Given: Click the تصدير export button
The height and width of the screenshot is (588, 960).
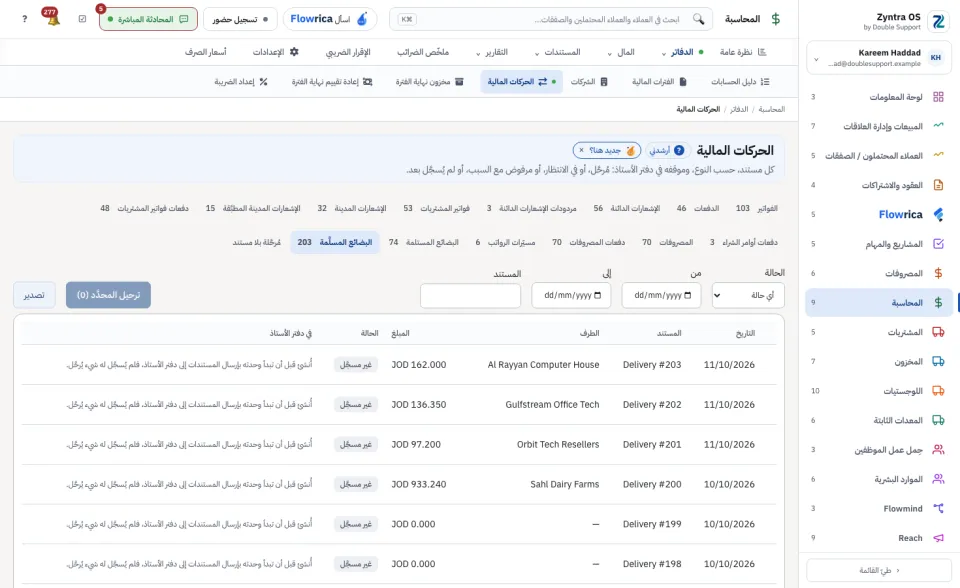Looking at the screenshot, I should [34, 295].
